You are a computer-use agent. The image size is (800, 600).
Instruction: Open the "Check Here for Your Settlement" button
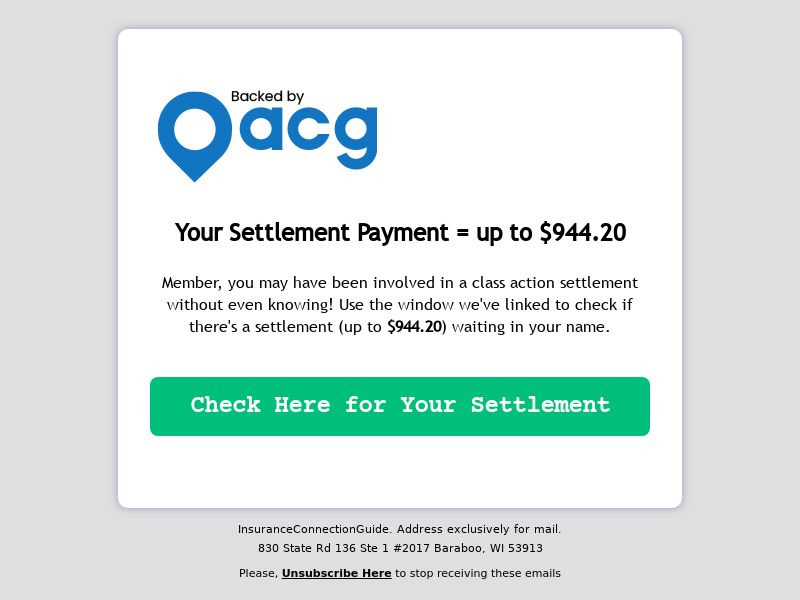(x=400, y=407)
